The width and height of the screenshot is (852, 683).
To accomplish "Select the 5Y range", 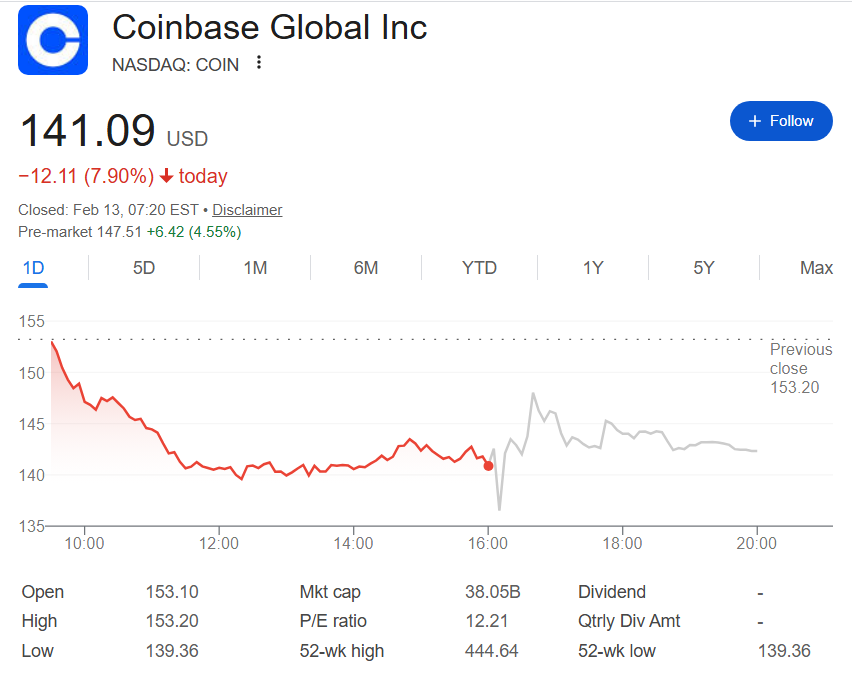I will pyautogui.click(x=706, y=268).
